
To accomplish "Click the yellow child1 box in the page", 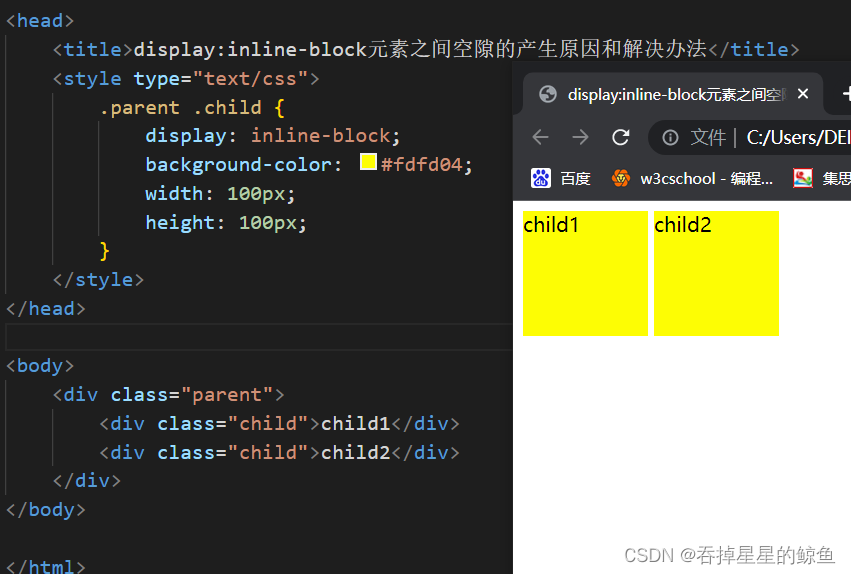I will [x=585, y=273].
